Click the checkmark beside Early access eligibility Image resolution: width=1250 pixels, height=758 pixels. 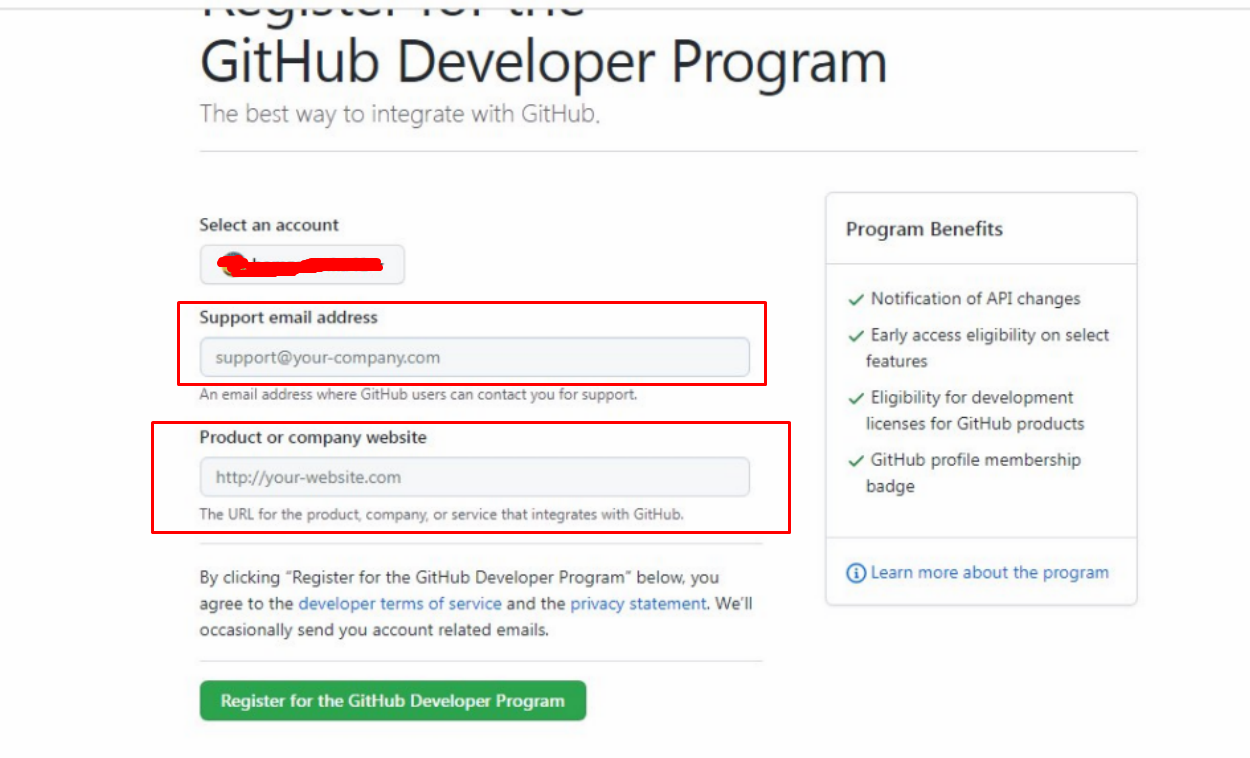856,336
